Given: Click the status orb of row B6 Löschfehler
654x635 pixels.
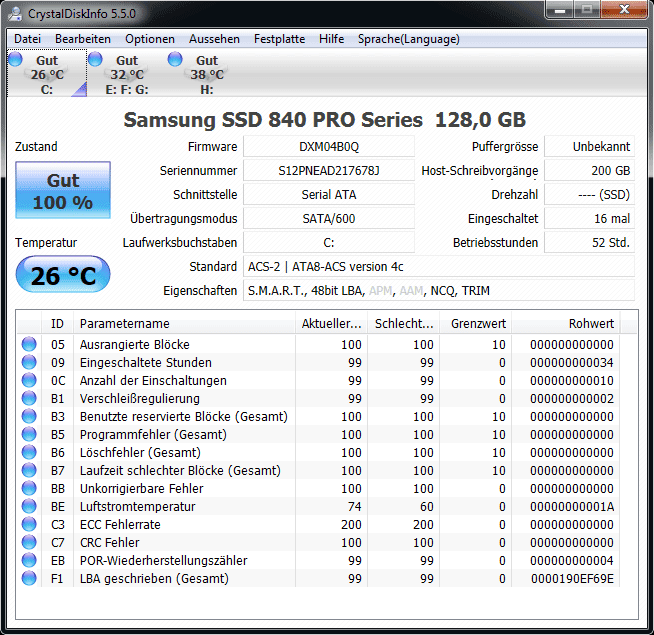Looking at the screenshot, I should click(29, 452).
